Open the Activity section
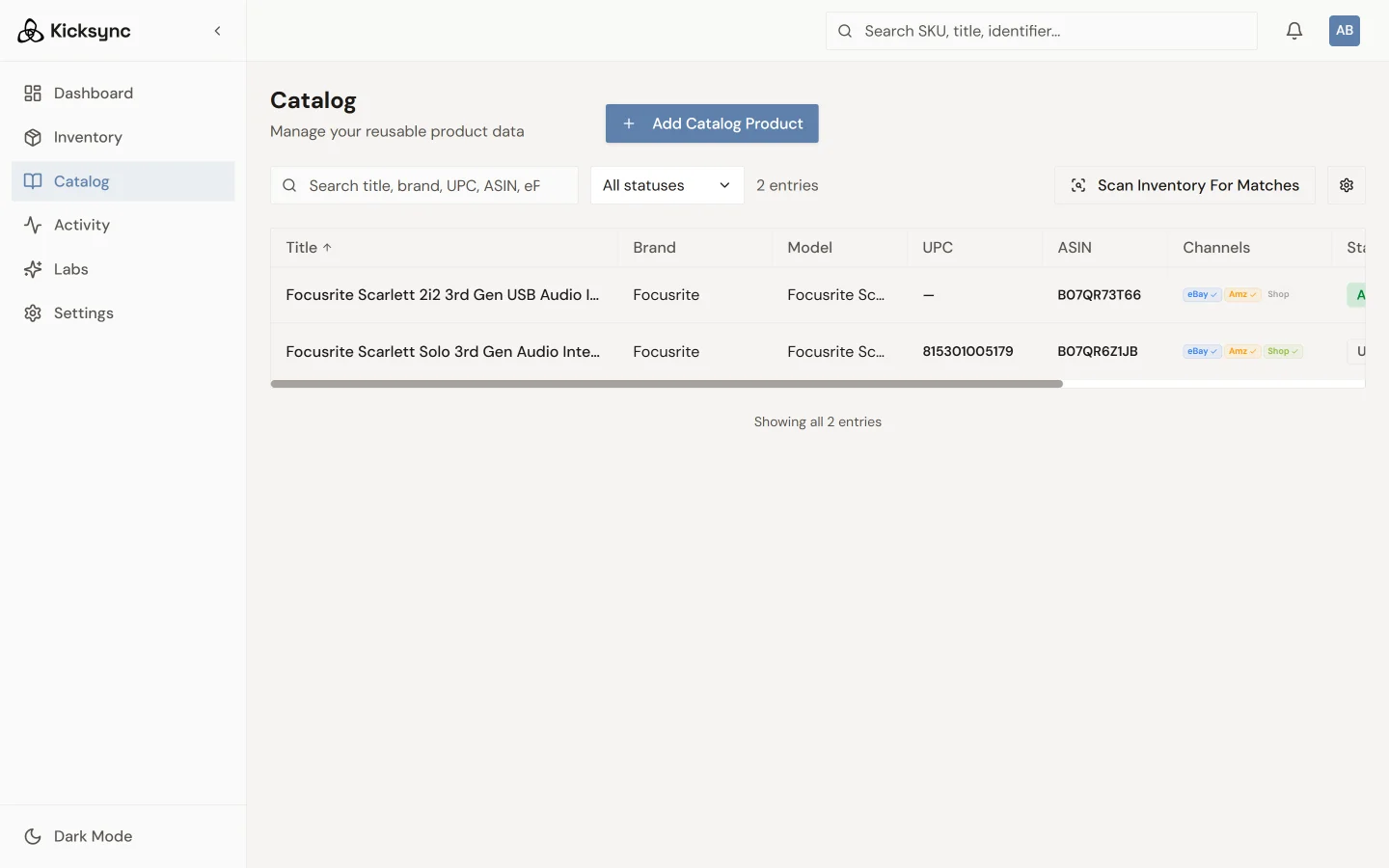This screenshot has height=868, width=1389. 123,225
